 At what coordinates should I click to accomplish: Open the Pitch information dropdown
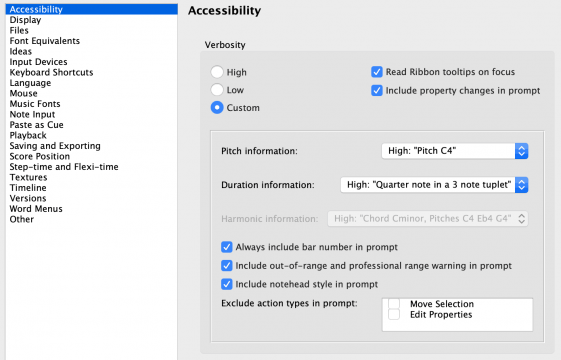point(454,151)
